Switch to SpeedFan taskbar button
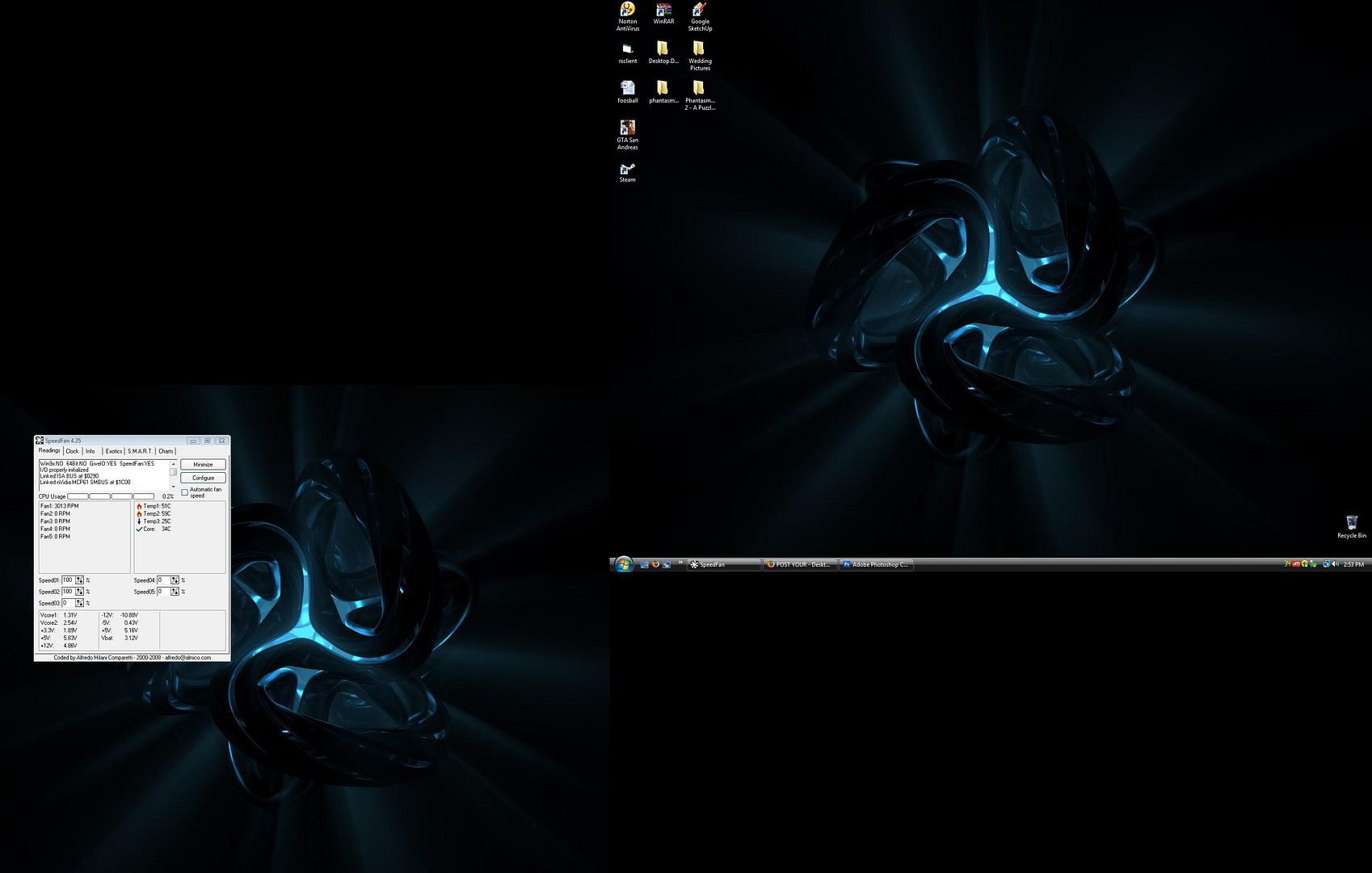The image size is (1372, 873). (724, 564)
